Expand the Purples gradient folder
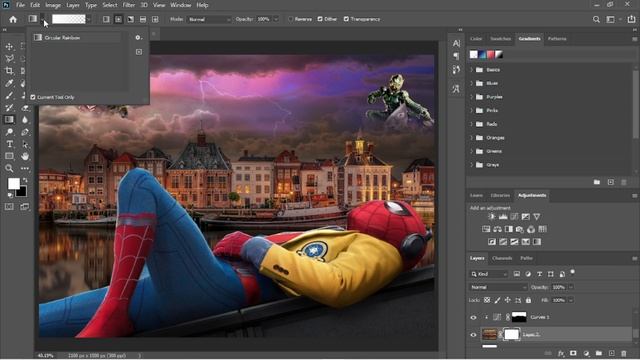Image resolution: width=640 pixels, height=360 pixels. 471,97
